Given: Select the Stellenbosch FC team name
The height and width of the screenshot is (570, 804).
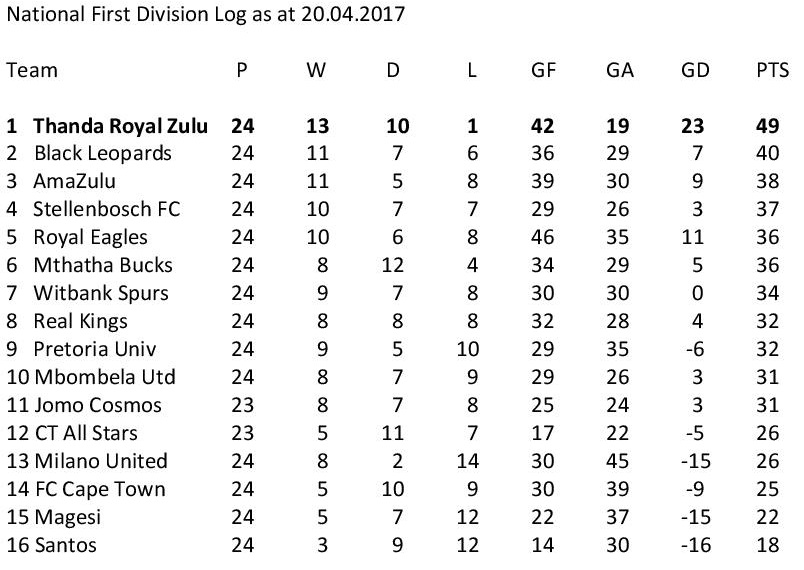Looking at the screenshot, I should tap(104, 210).
